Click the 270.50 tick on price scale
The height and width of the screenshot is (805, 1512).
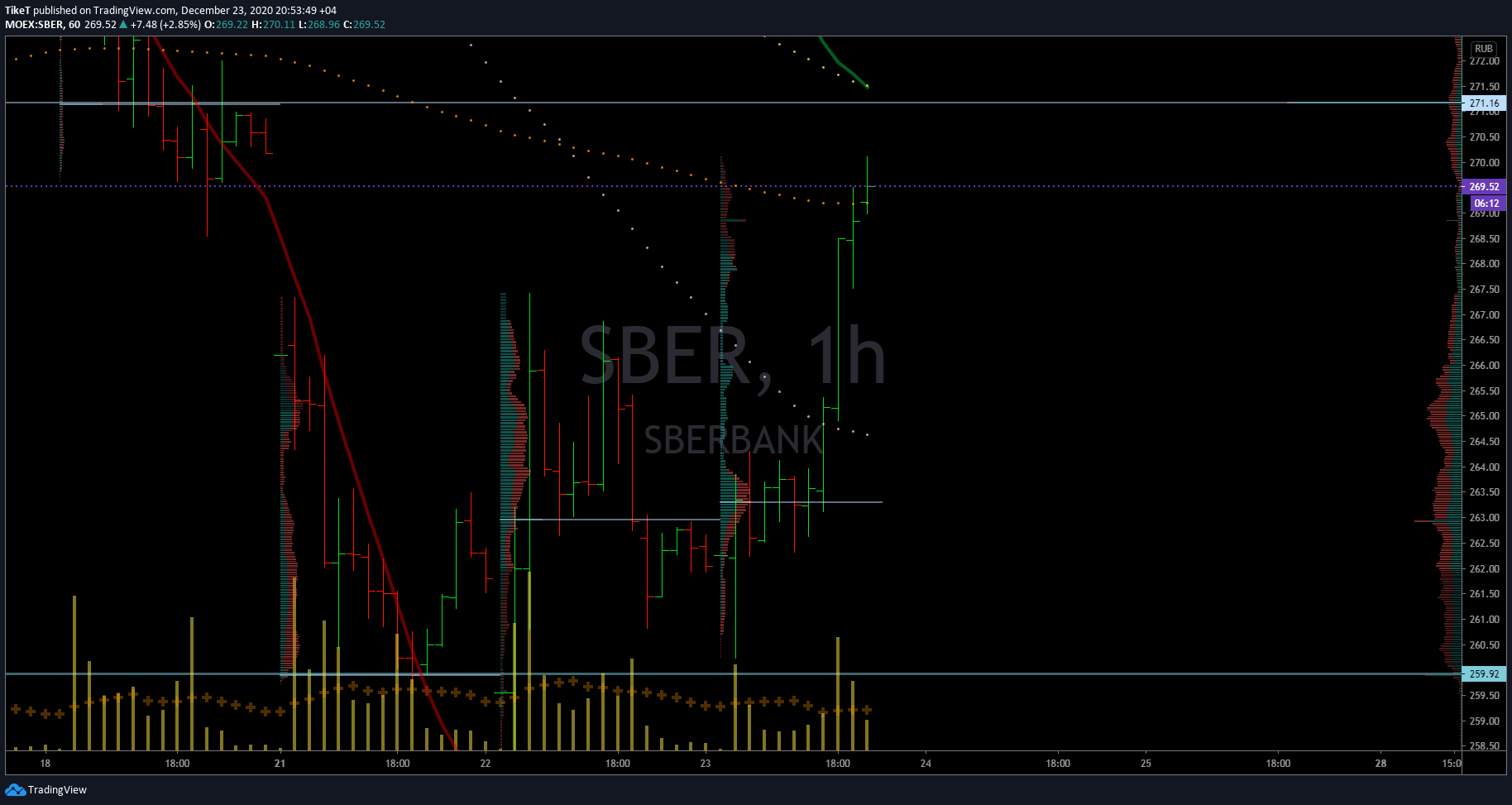pyautogui.click(x=1484, y=137)
